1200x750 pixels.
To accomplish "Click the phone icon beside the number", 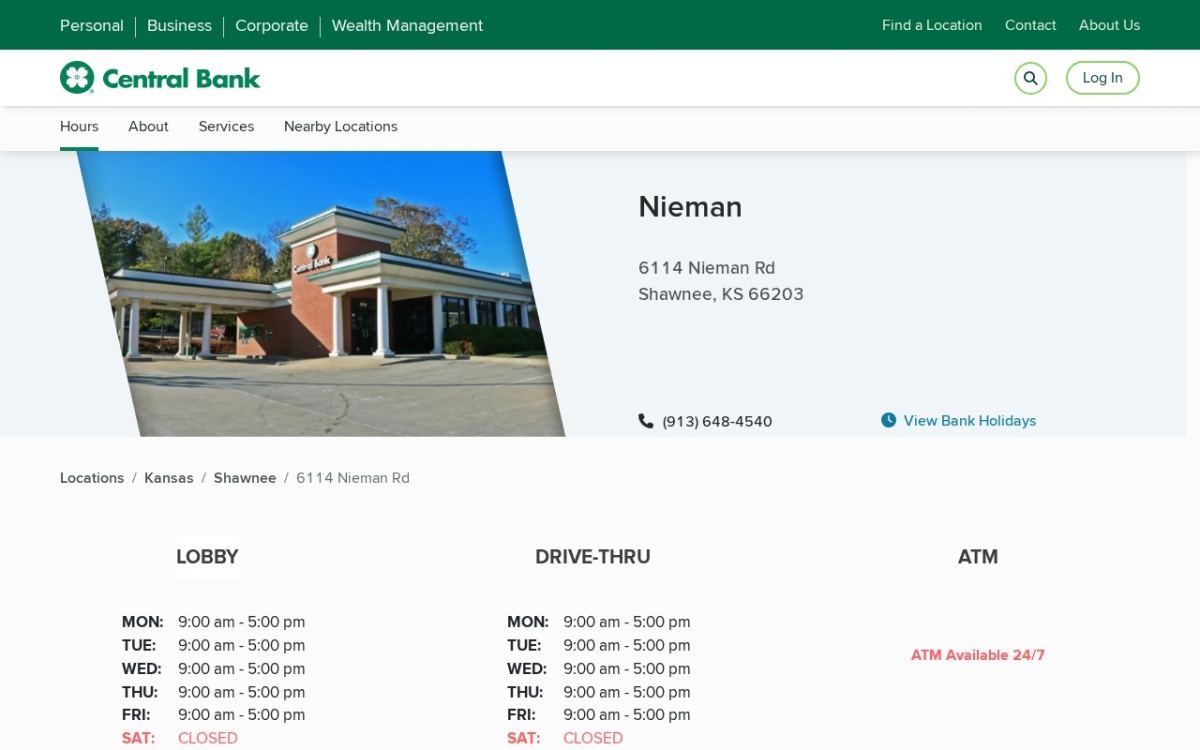I will click(x=646, y=421).
